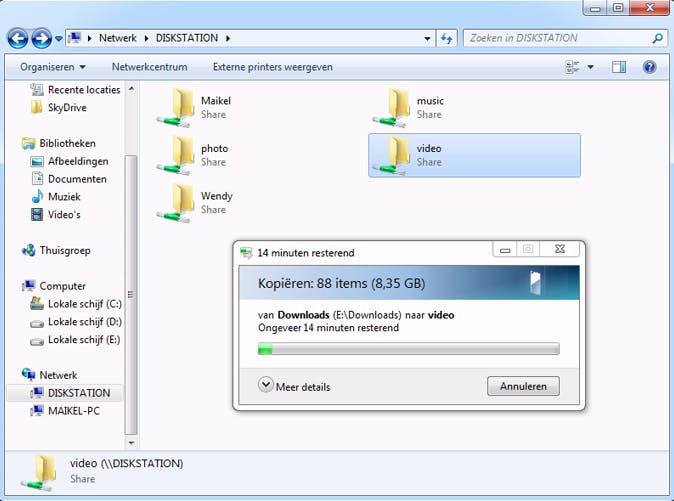Expand Meer details in the copy dialog
The image size is (674, 501).
(294, 386)
